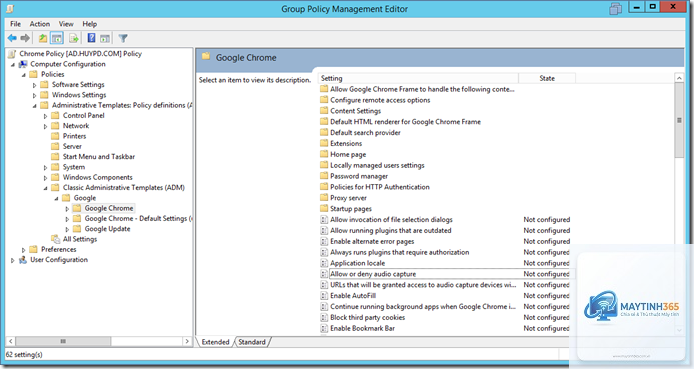Screen dimensions: 694x369
Task: Click the tree pane horizontal scrollbar thumb
Action: pos(63,342)
